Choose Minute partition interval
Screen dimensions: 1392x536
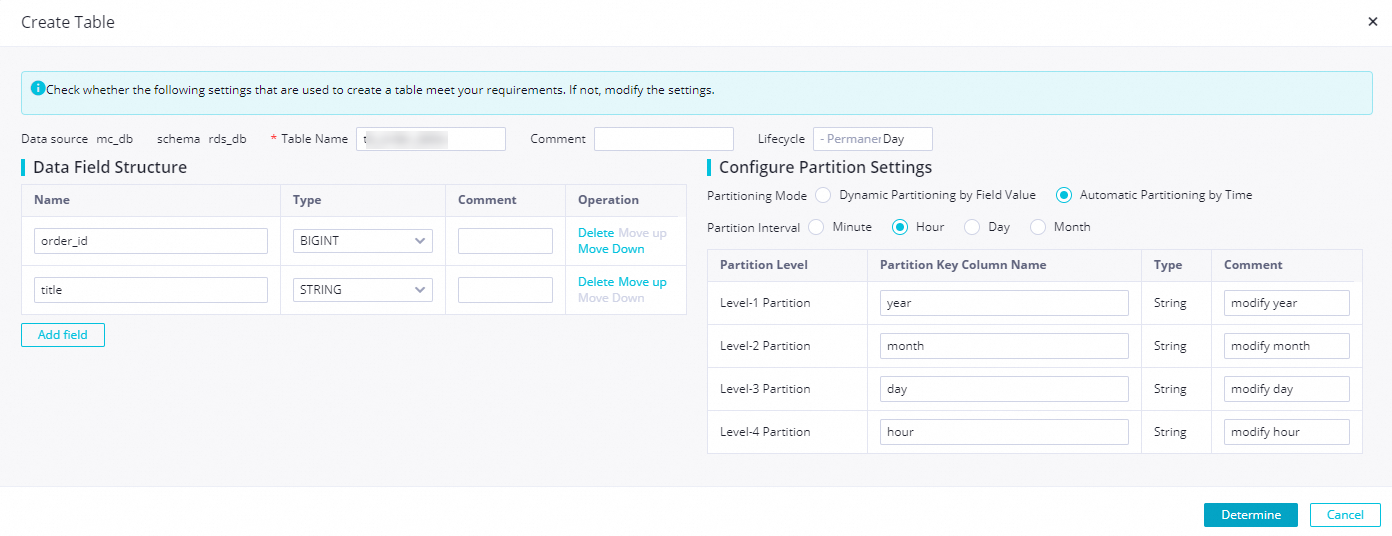pyautogui.click(x=817, y=227)
